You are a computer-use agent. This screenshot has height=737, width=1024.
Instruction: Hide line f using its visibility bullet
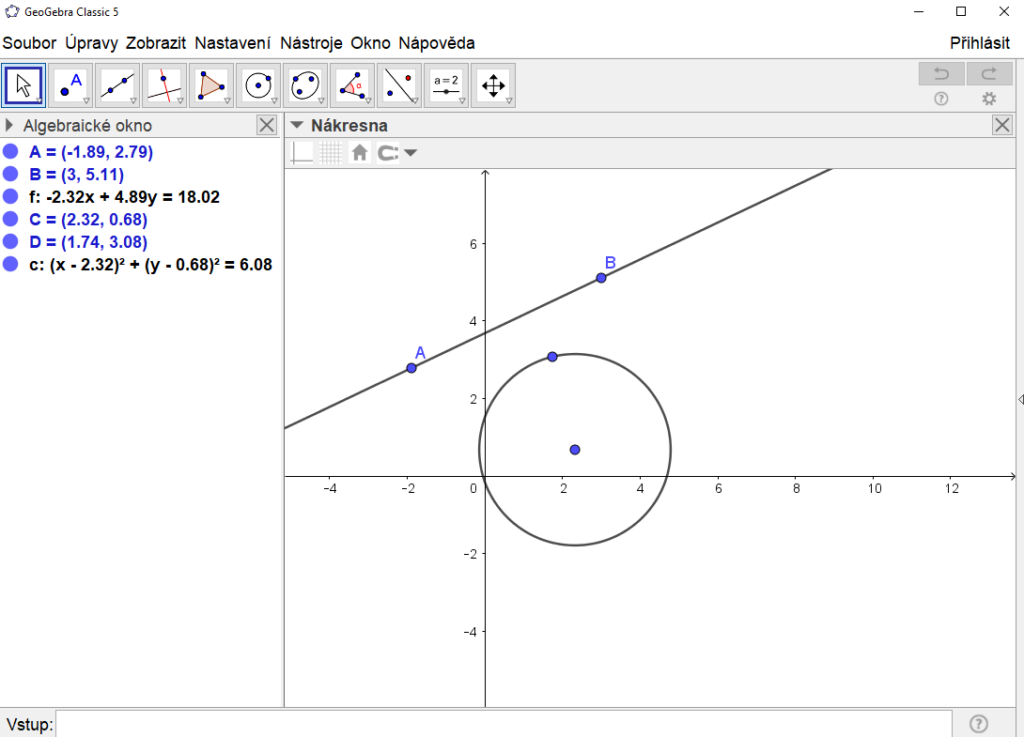(11, 197)
